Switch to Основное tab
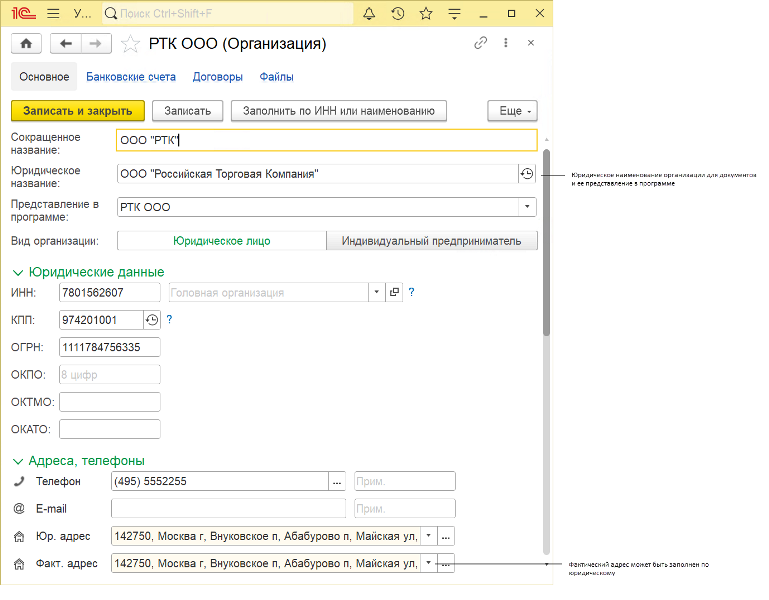The image size is (769, 600). (x=44, y=77)
